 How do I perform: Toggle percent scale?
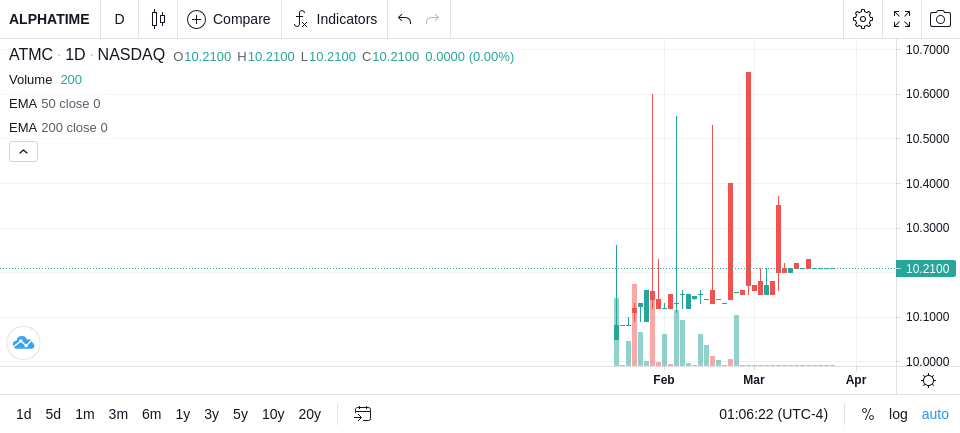coord(868,415)
